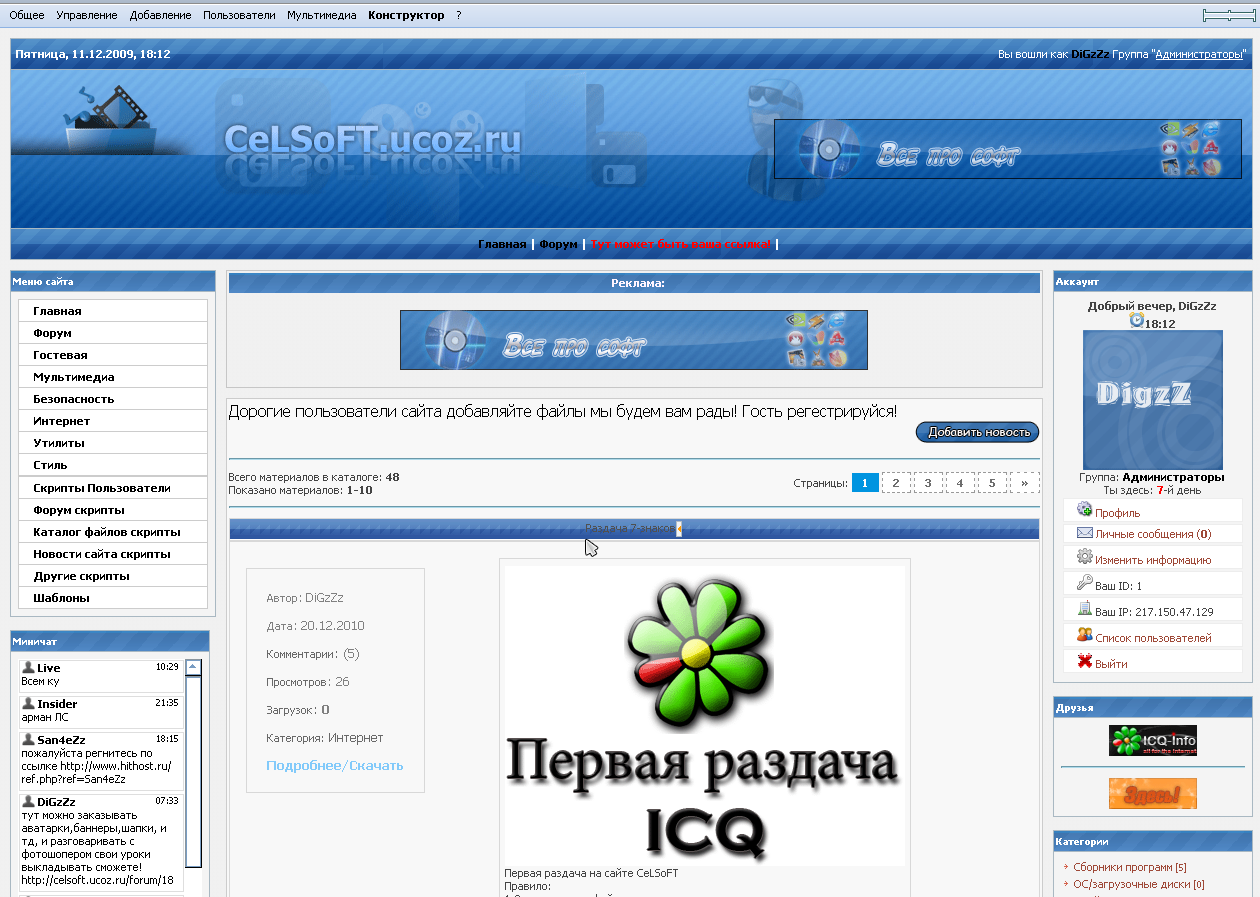Viewport: 1260px width, 897px height.
Task: Go to page 2 of the catalog
Action: coord(896,483)
